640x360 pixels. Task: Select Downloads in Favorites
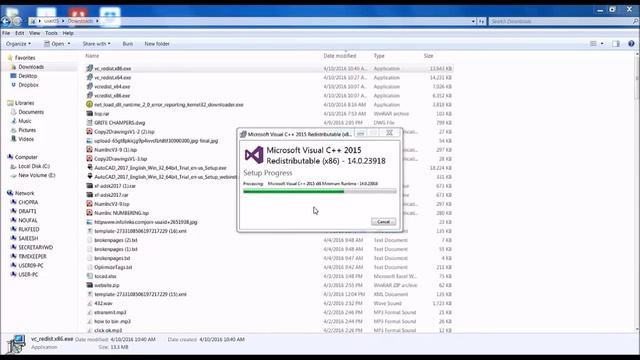click(31, 67)
